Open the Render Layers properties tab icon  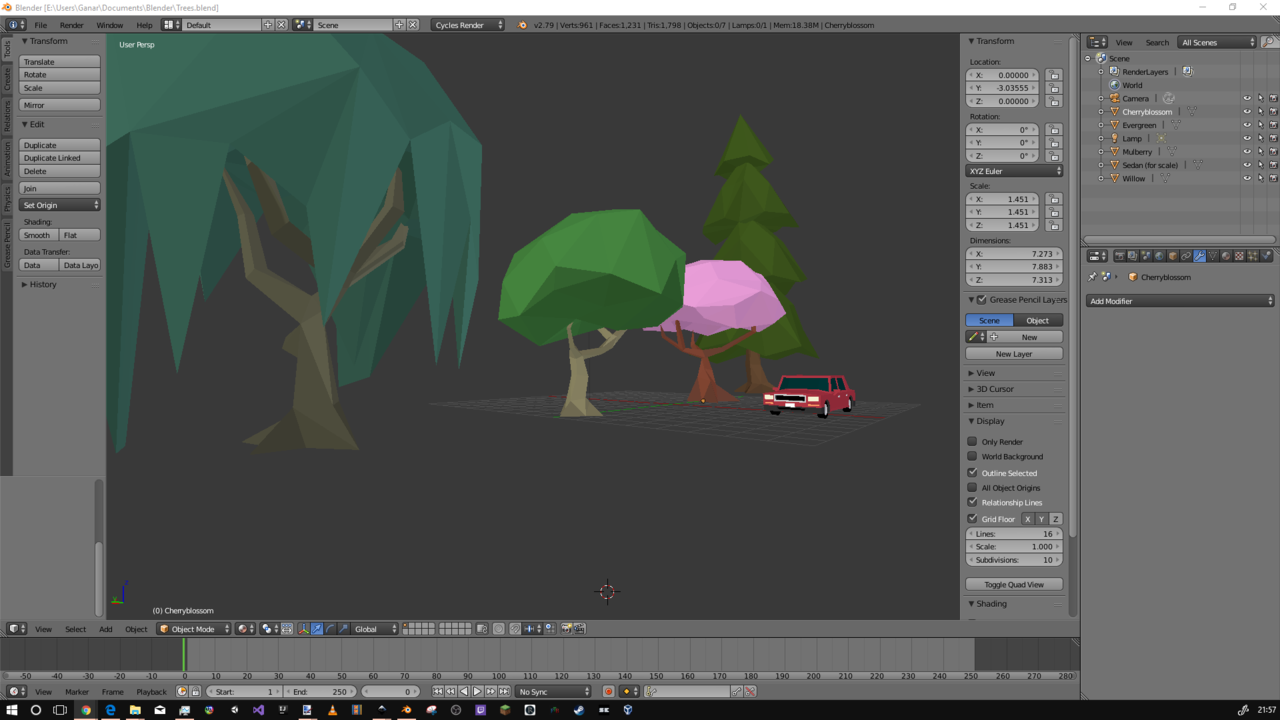(1133, 255)
